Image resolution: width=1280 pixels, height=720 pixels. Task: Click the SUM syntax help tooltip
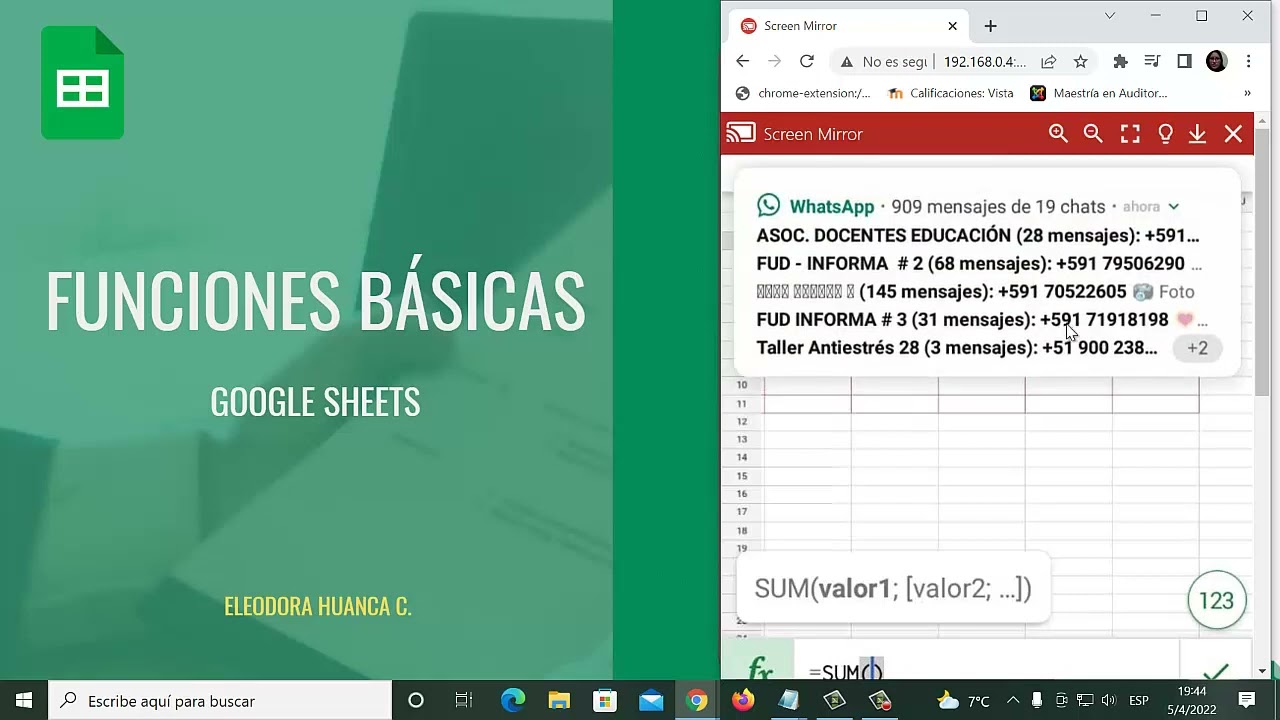click(892, 588)
